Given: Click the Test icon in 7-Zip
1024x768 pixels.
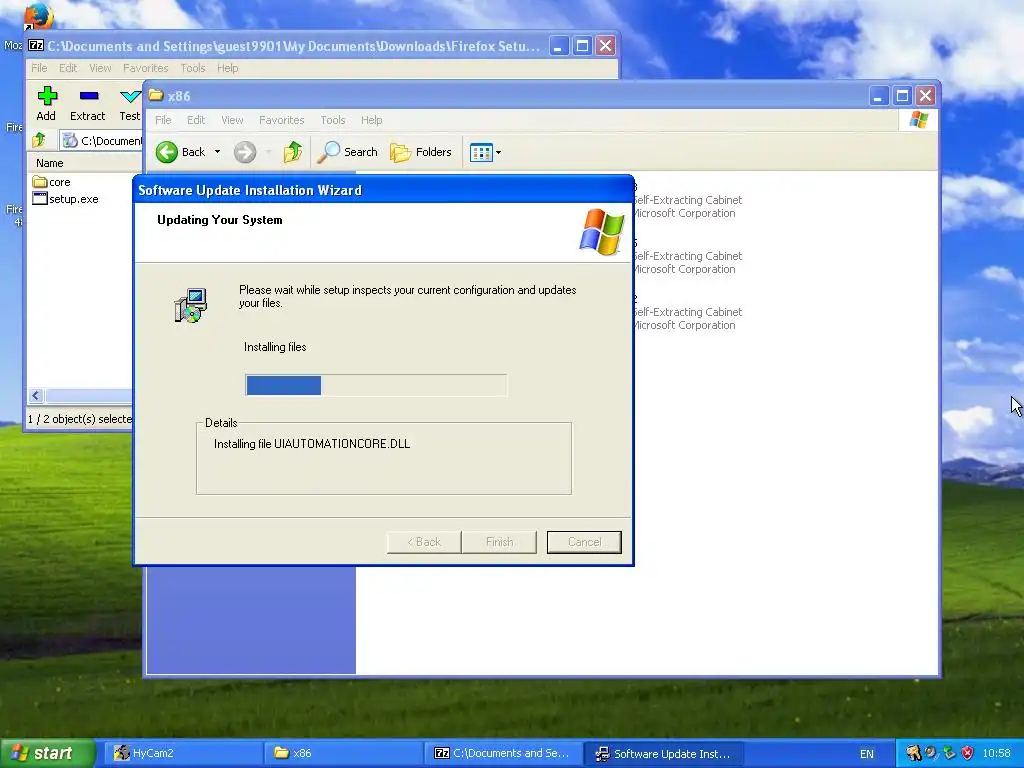Looking at the screenshot, I should [x=129, y=103].
